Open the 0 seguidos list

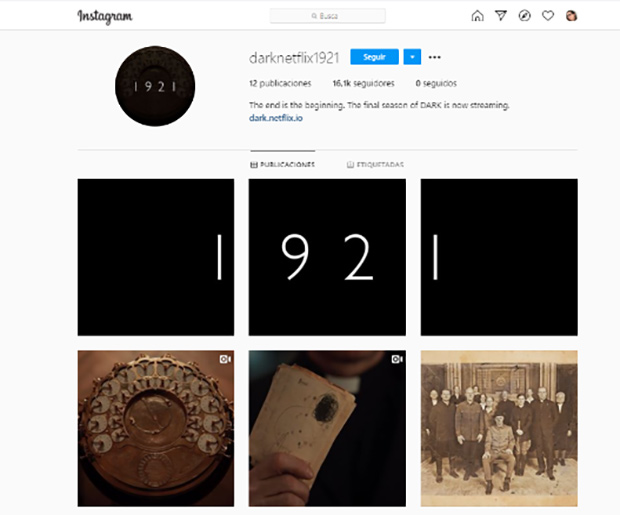[x=436, y=83]
